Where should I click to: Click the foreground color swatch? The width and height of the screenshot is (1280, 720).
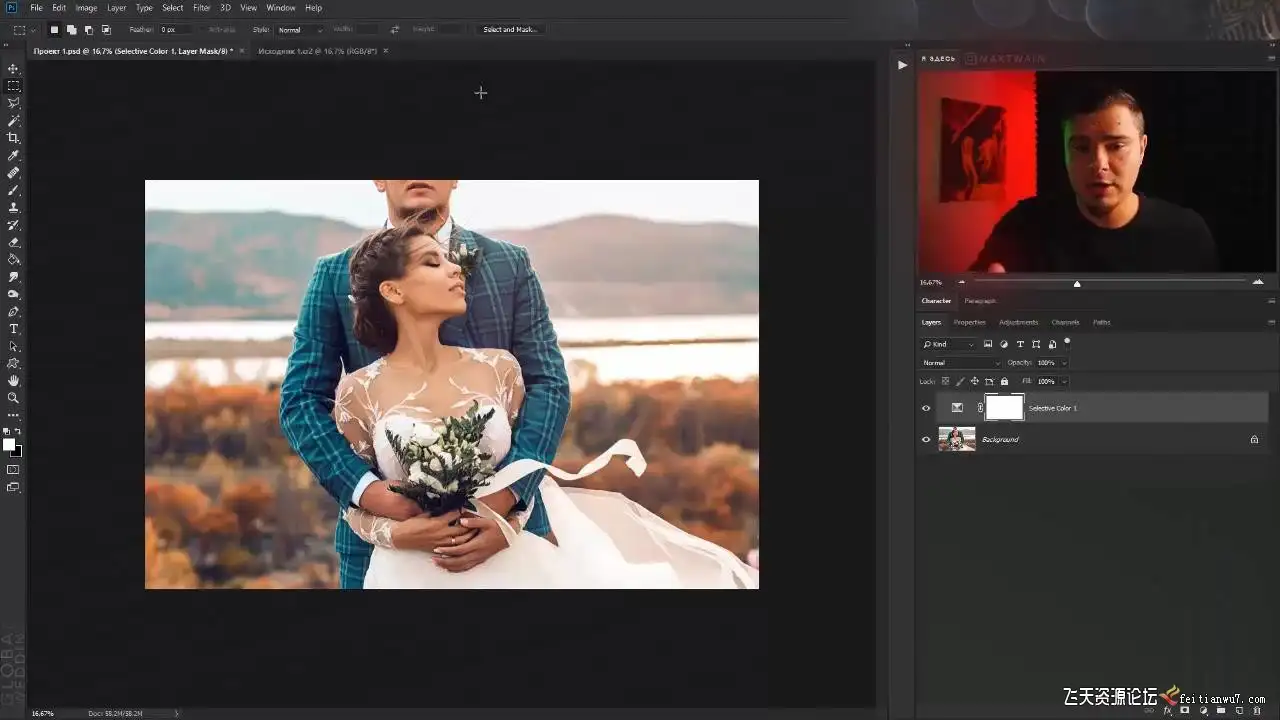tap(9, 444)
